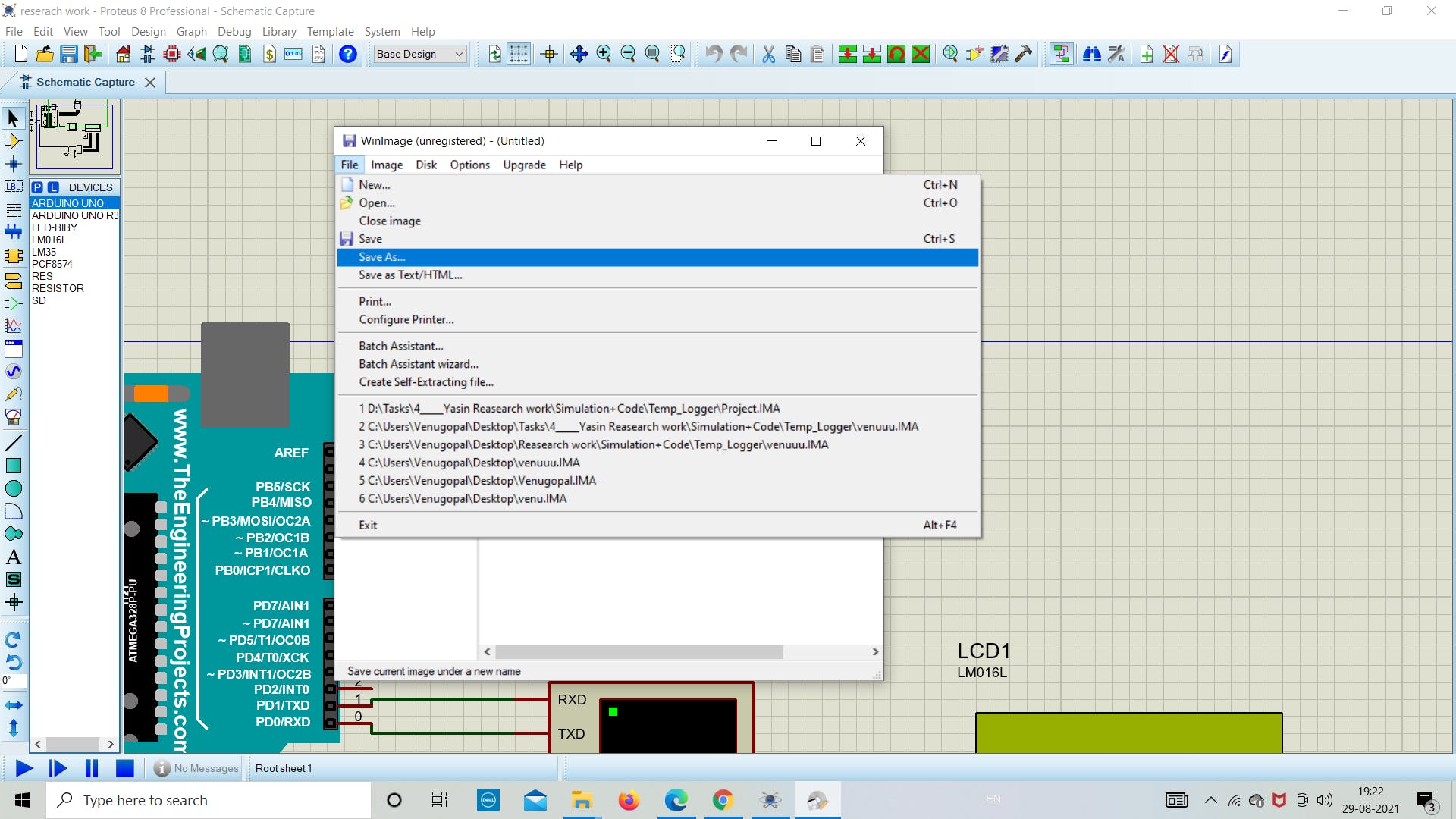Open the Base Design variant dropdown

coord(420,54)
